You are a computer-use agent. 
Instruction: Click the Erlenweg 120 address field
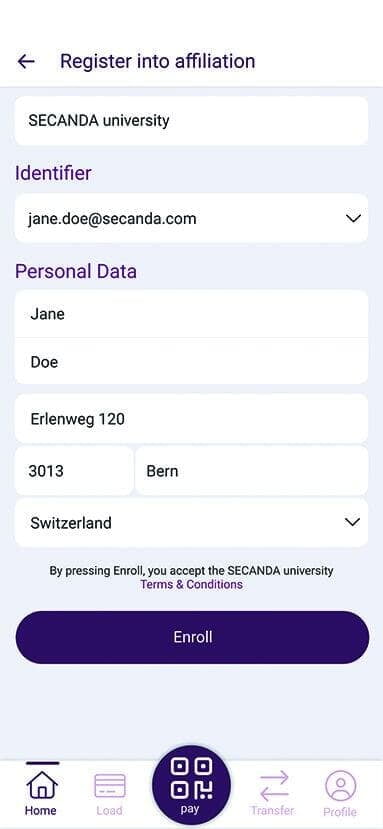pyautogui.click(x=191, y=419)
